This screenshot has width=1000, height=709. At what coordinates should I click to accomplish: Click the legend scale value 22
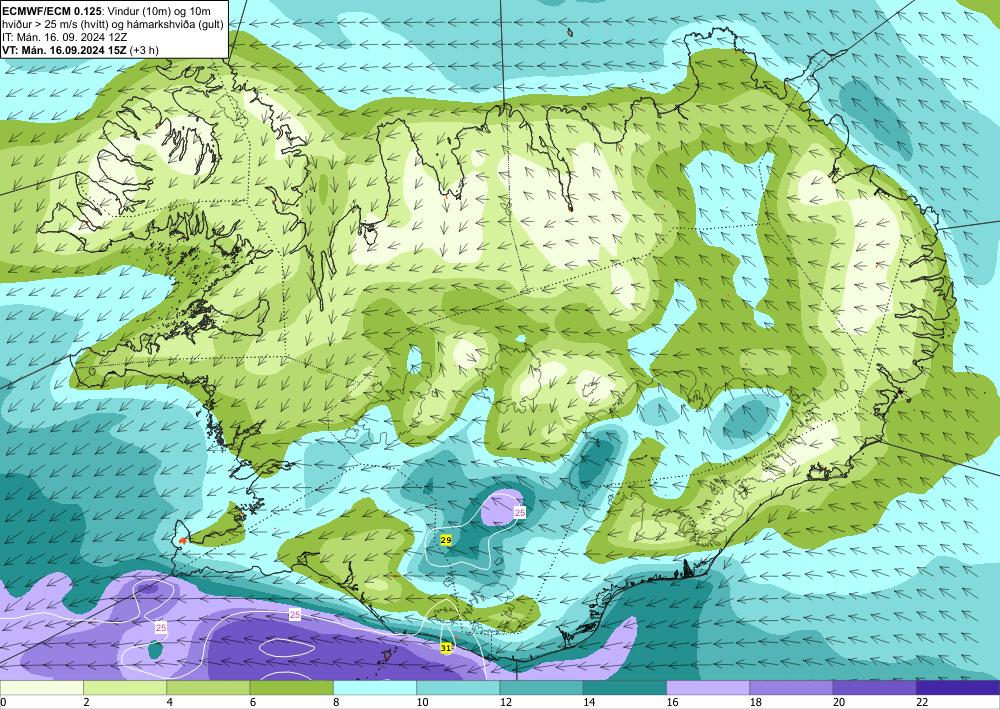[923, 702]
